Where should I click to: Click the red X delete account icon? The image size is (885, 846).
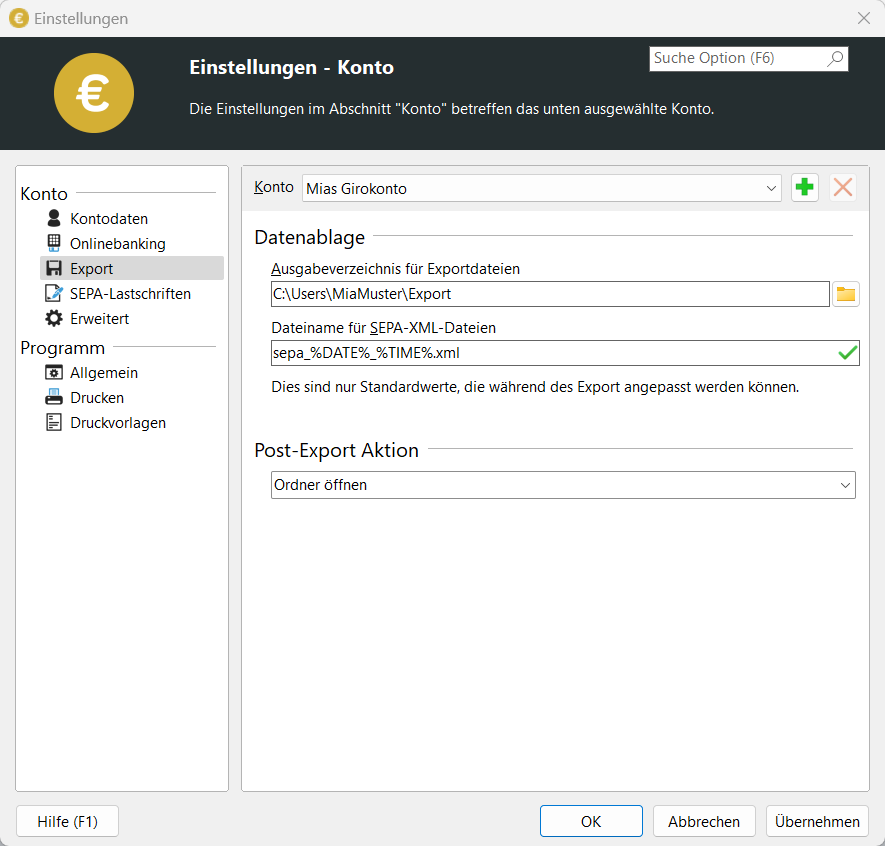(843, 187)
